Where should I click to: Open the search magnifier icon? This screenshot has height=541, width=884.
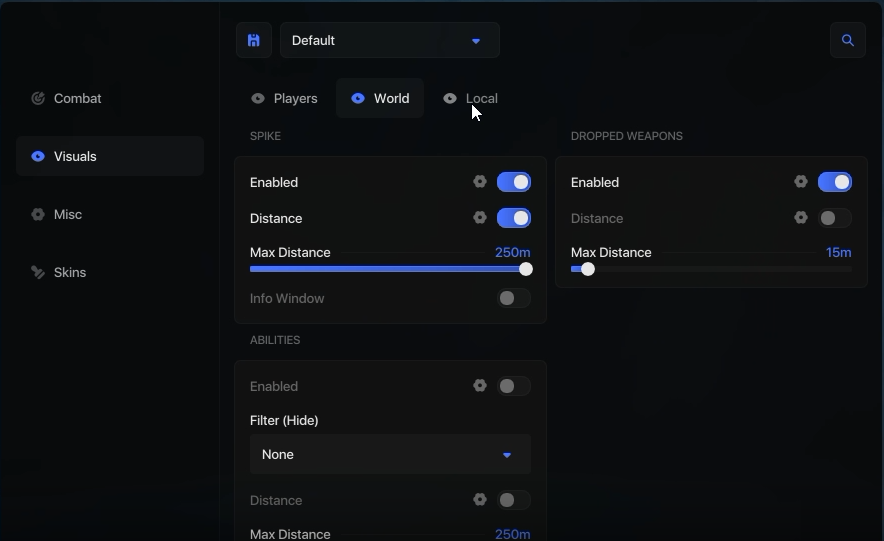pos(847,40)
